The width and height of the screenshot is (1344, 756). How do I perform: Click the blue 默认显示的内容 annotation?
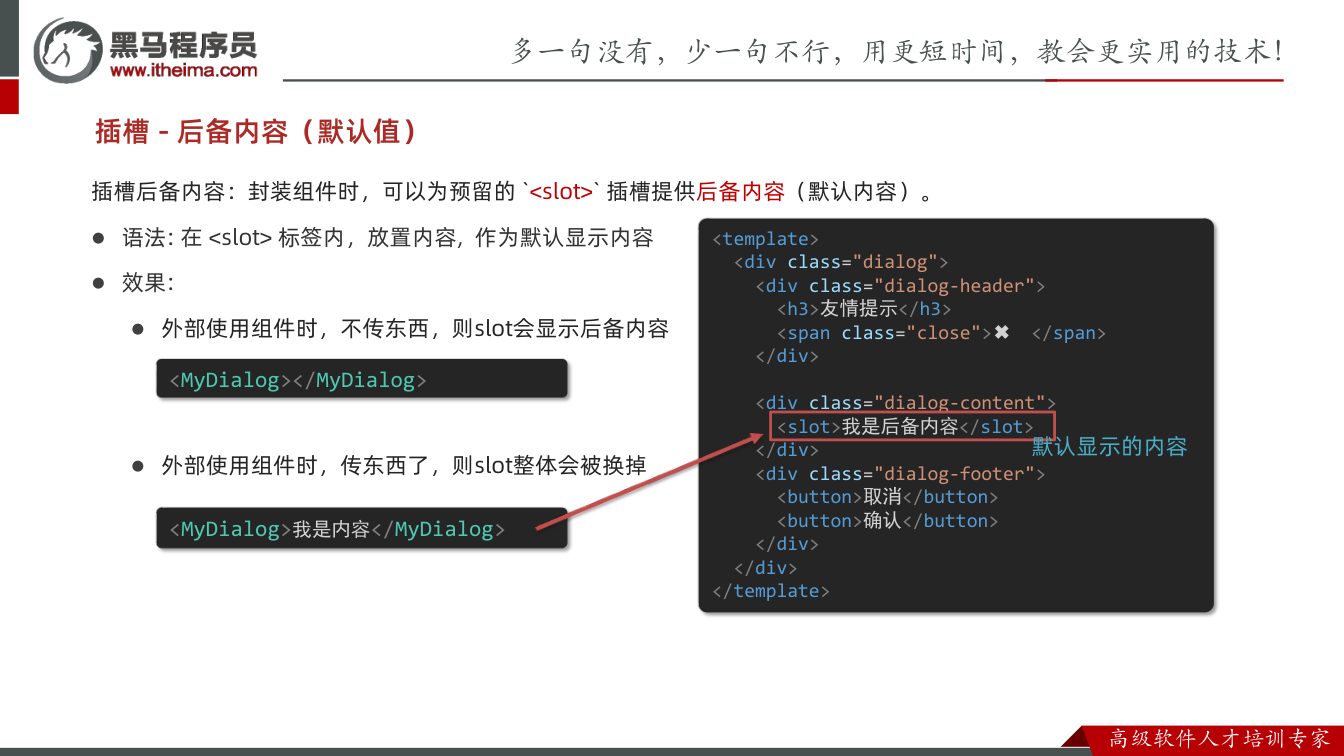[1110, 446]
